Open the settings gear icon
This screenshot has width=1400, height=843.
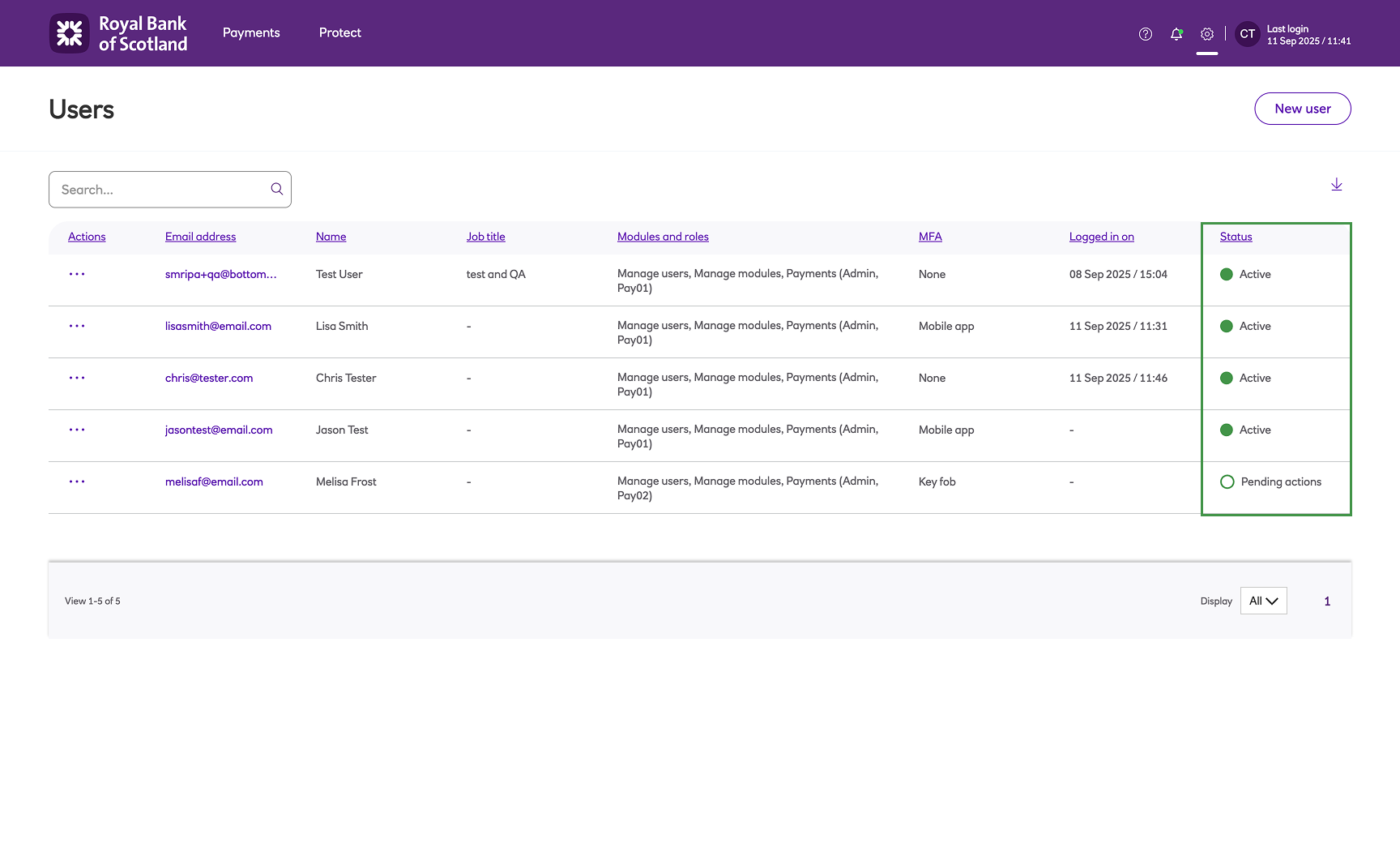tap(1207, 34)
